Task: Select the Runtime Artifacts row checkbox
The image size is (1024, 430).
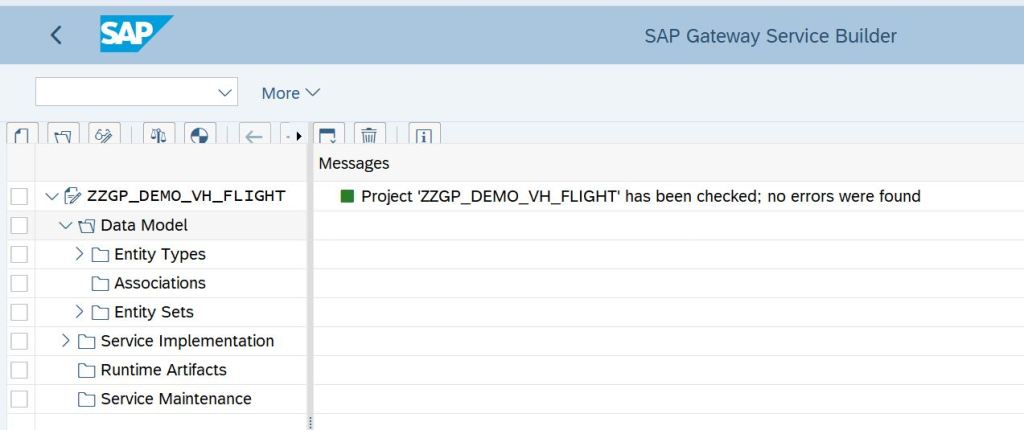Action: (x=19, y=371)
